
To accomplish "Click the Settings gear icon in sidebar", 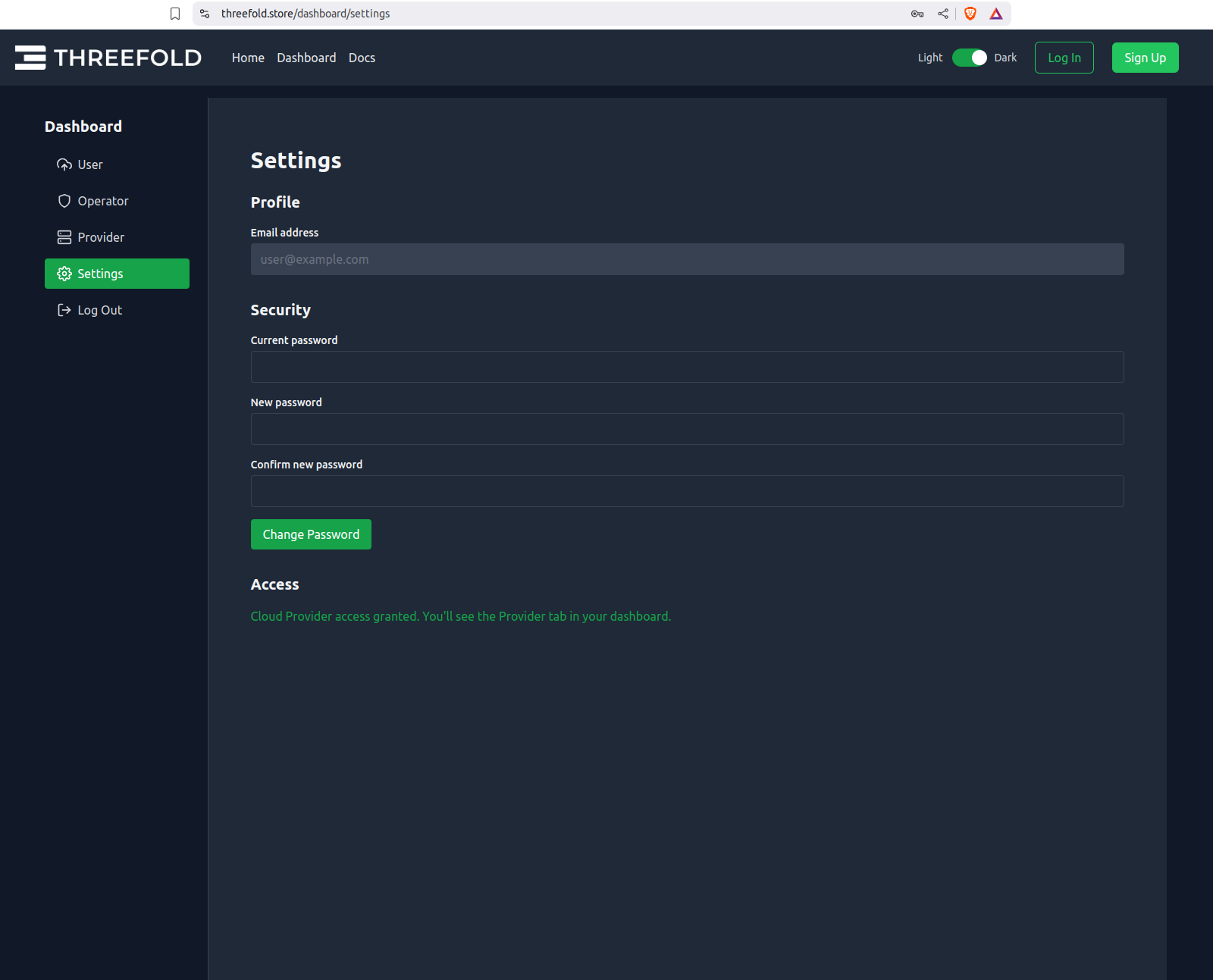I will [x=64, y=274].
